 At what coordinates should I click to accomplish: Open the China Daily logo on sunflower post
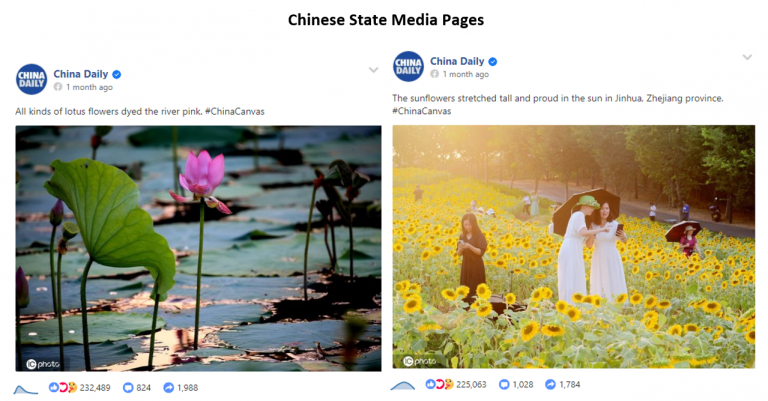point(408,66)
